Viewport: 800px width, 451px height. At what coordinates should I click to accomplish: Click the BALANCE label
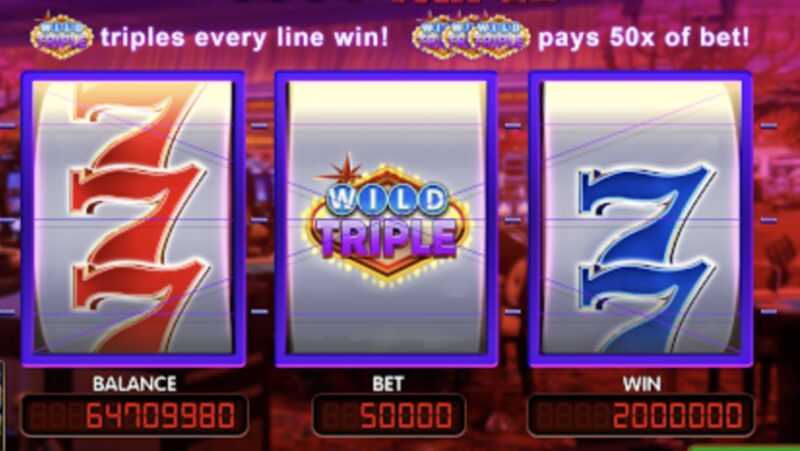tap(135, 384)
